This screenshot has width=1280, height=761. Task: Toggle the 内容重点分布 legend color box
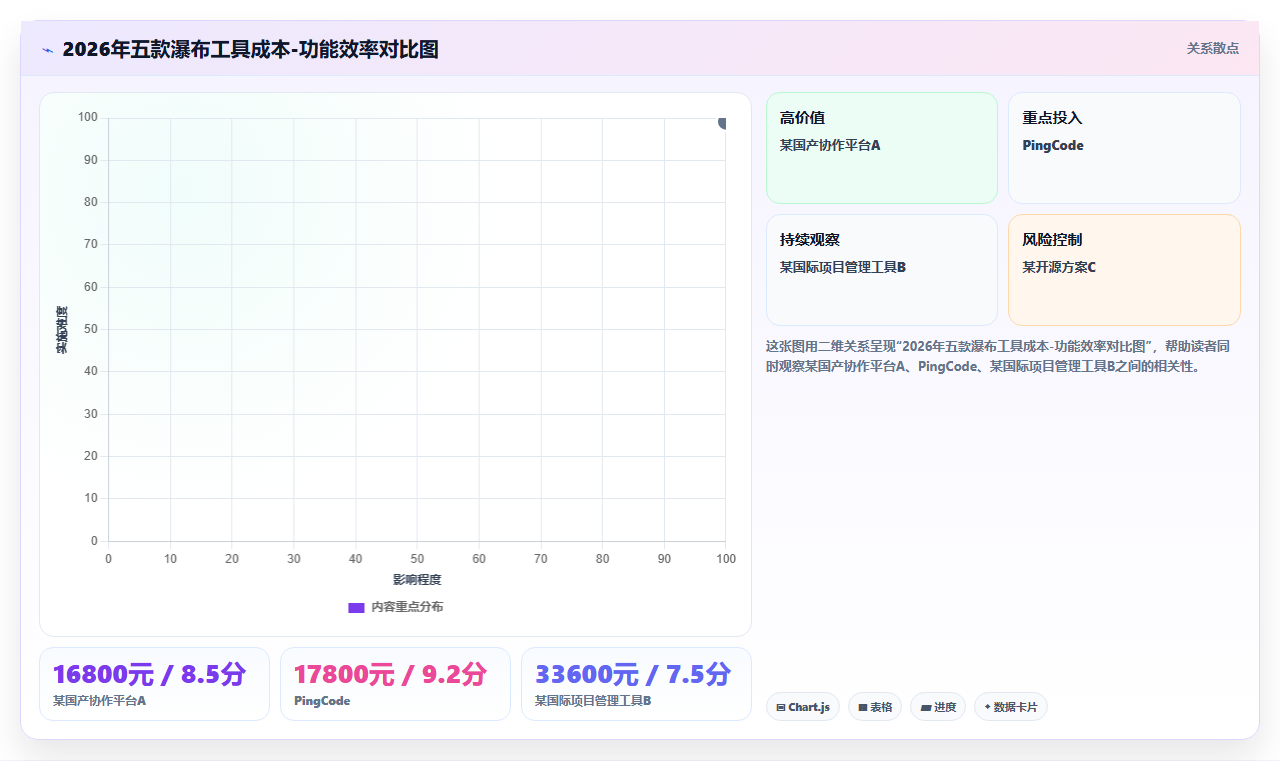point(356,607)
